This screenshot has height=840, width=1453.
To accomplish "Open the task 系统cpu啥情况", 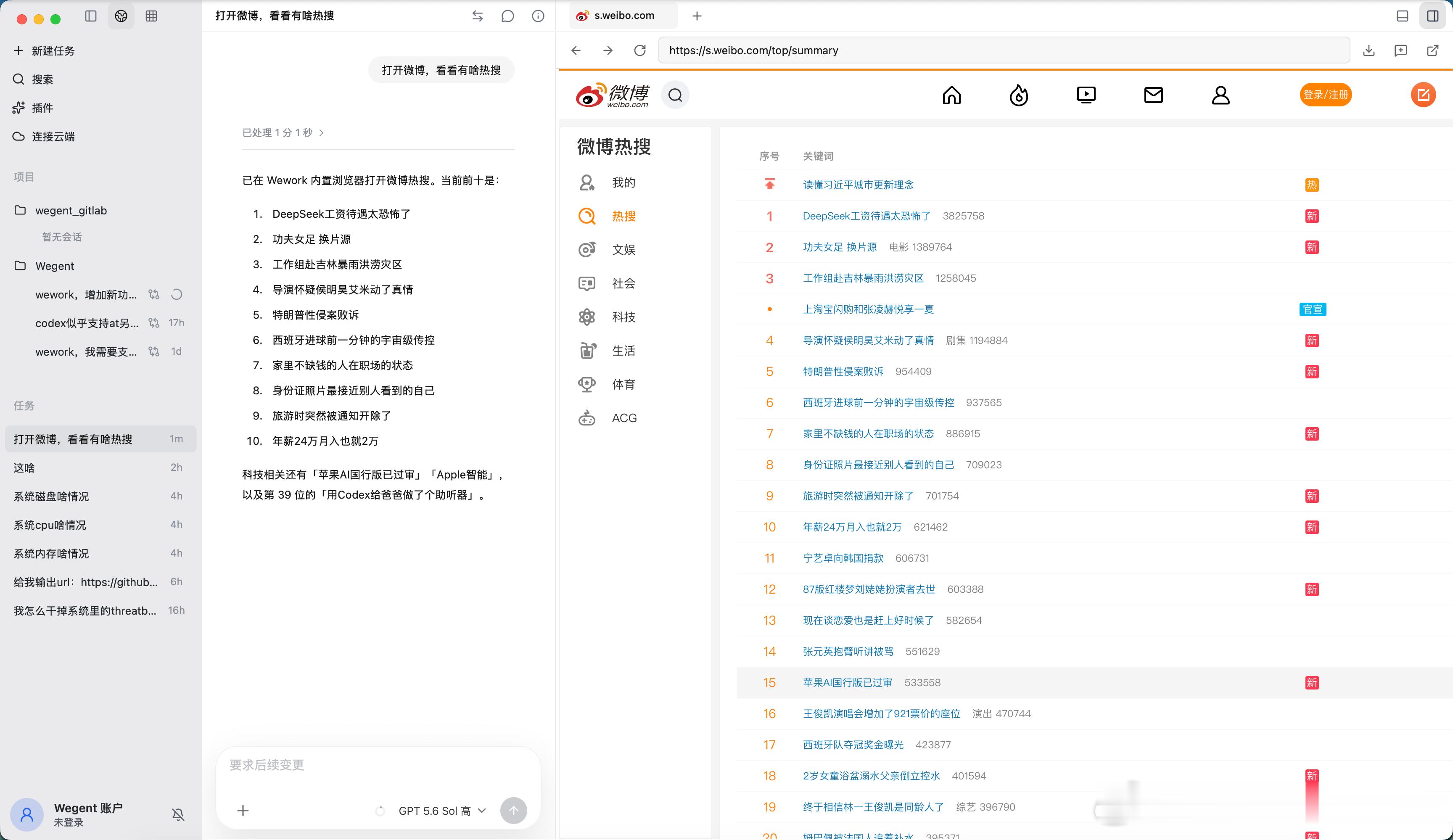I will point(101,525).
